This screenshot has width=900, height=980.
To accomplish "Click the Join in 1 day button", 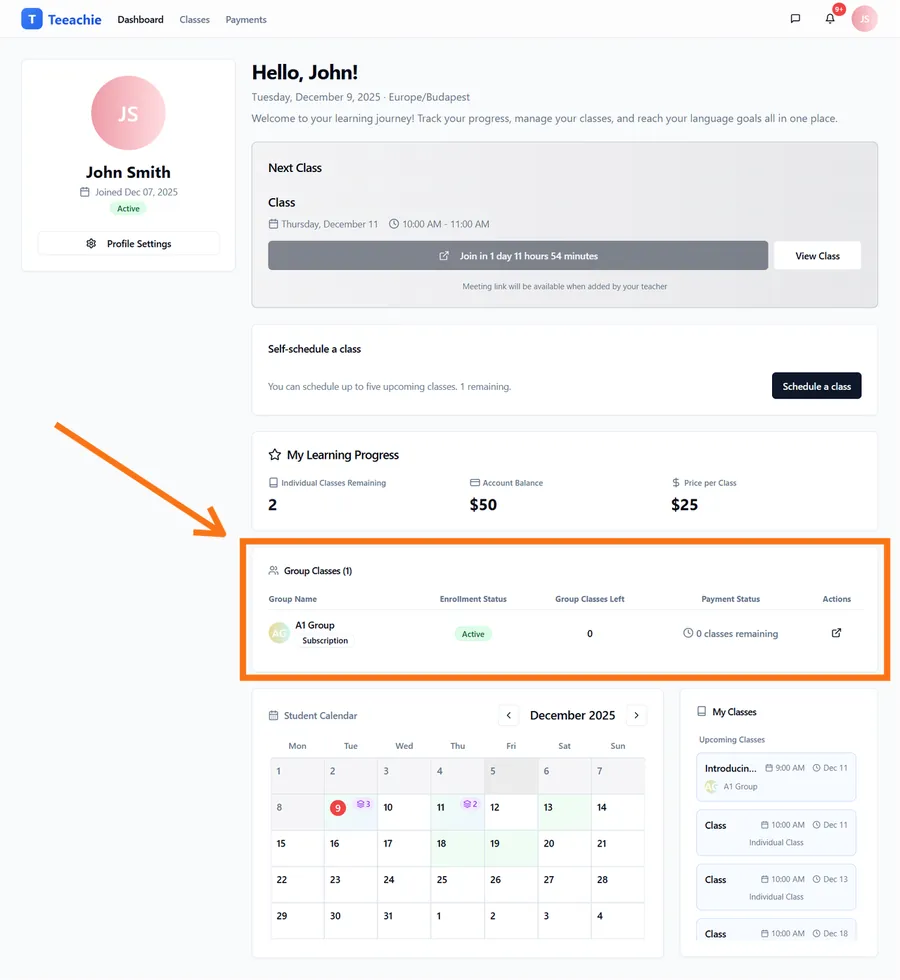I will (x=518, y=256).
